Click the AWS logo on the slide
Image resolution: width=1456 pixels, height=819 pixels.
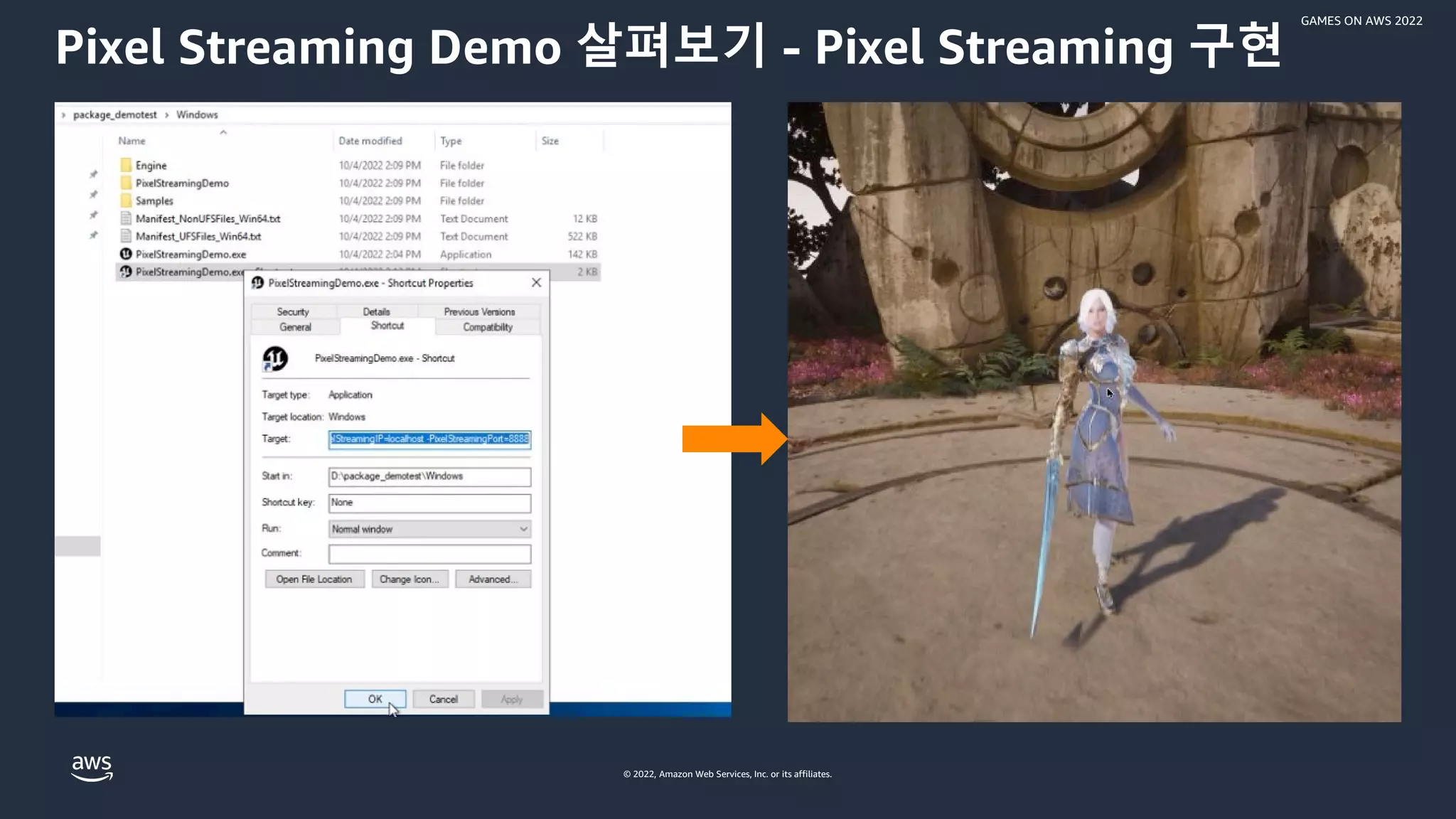pyautogui.click(x=92, y=769)
